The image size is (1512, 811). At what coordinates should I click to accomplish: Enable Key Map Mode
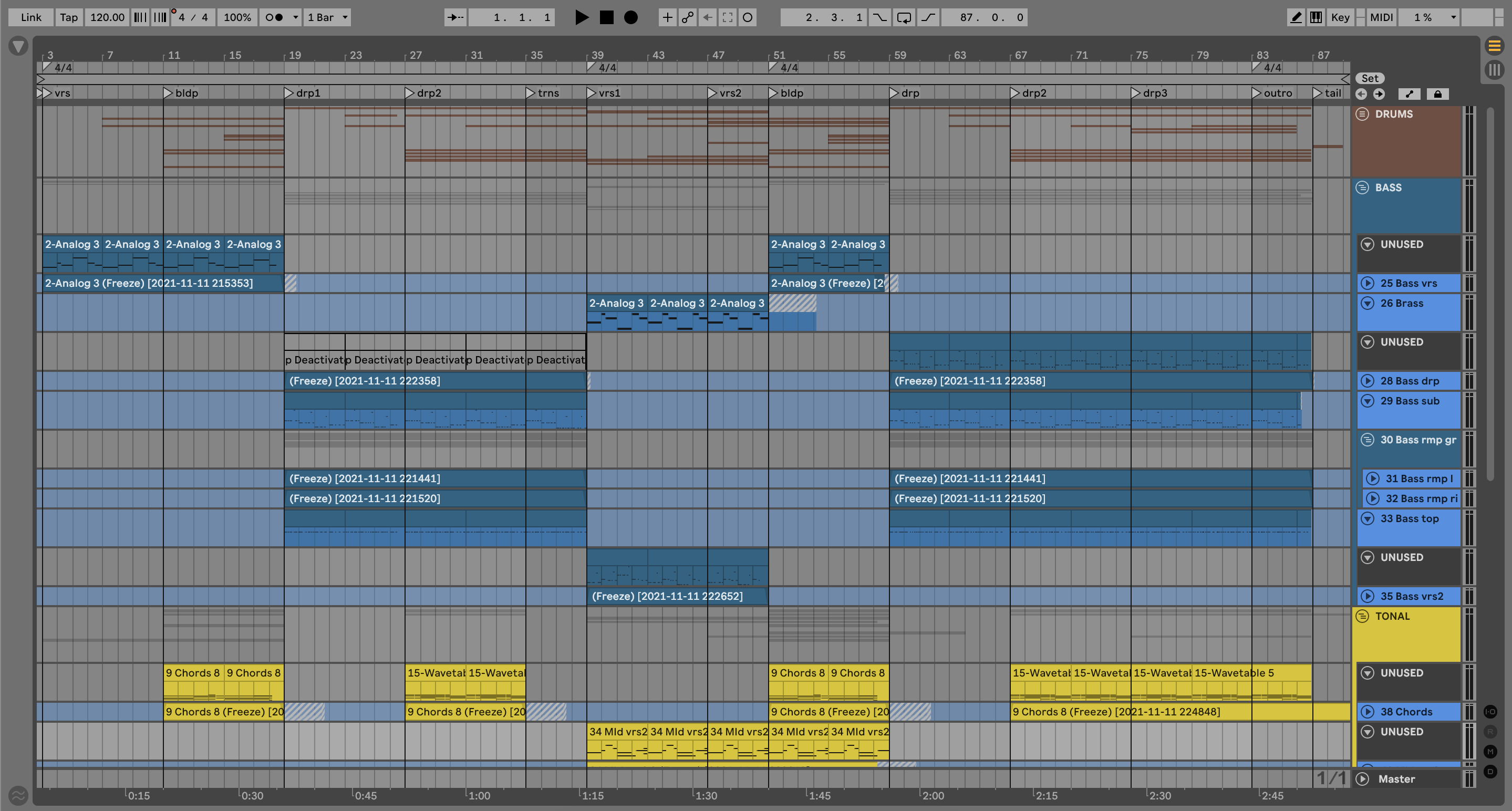(x=1340, y=18)
